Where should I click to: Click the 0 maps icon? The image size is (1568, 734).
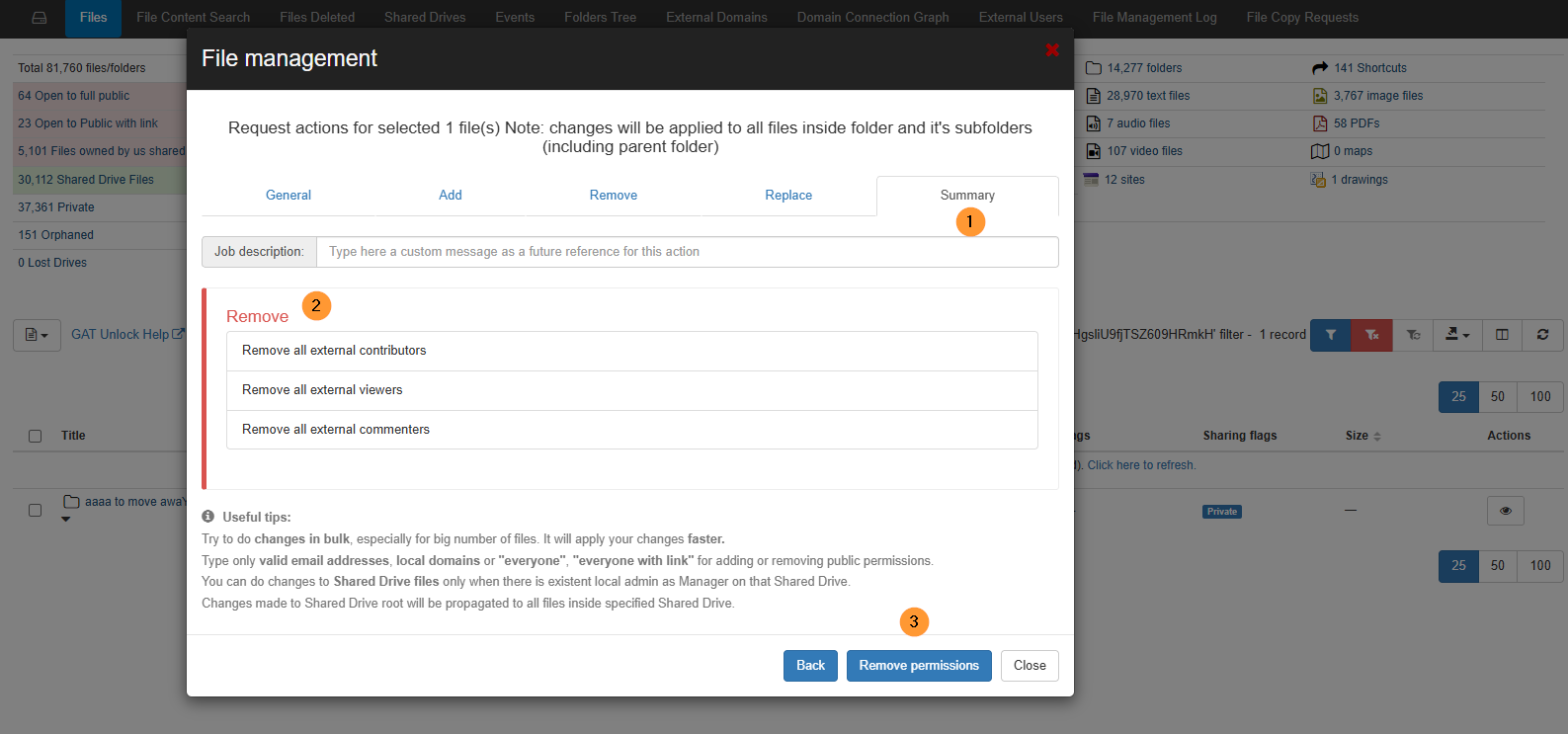coord(1320,151)
